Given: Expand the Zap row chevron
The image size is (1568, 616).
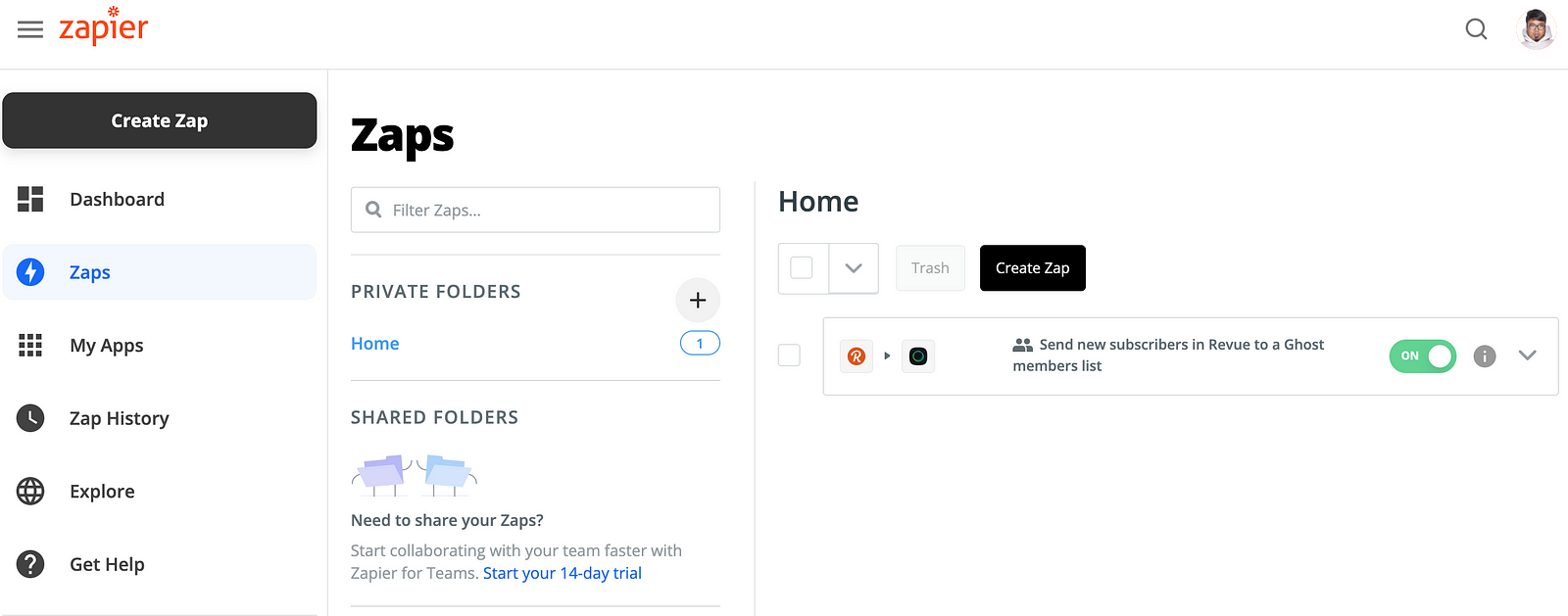Looking at the screenshot, I should pyautogui.click(x=1527, y=355).
